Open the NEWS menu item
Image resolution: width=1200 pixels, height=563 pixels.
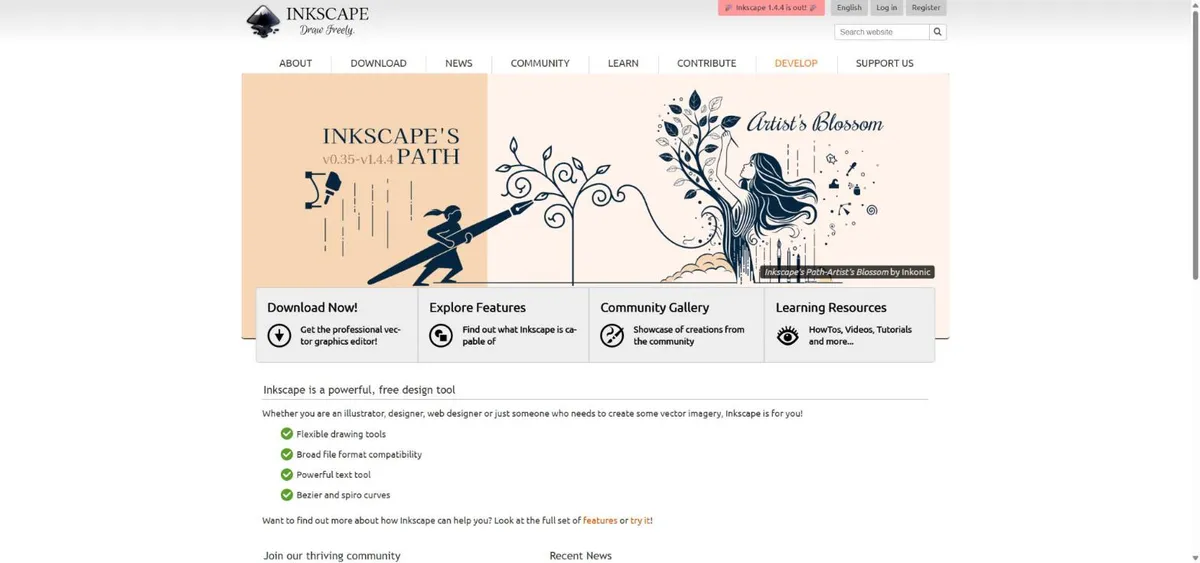pos(459,63)
